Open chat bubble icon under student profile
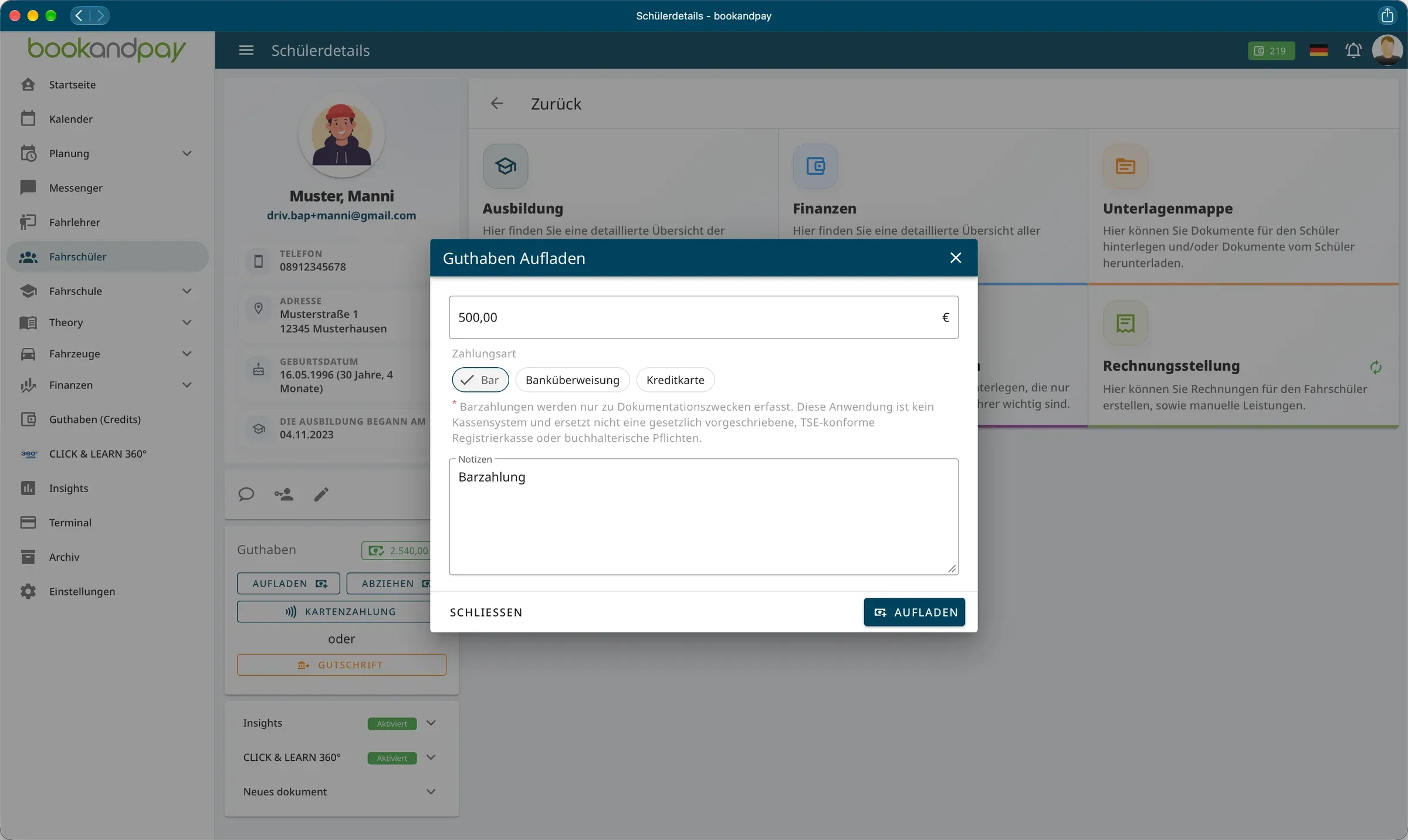The height and width of the screenshot is (840, 1408). [246, 494]
